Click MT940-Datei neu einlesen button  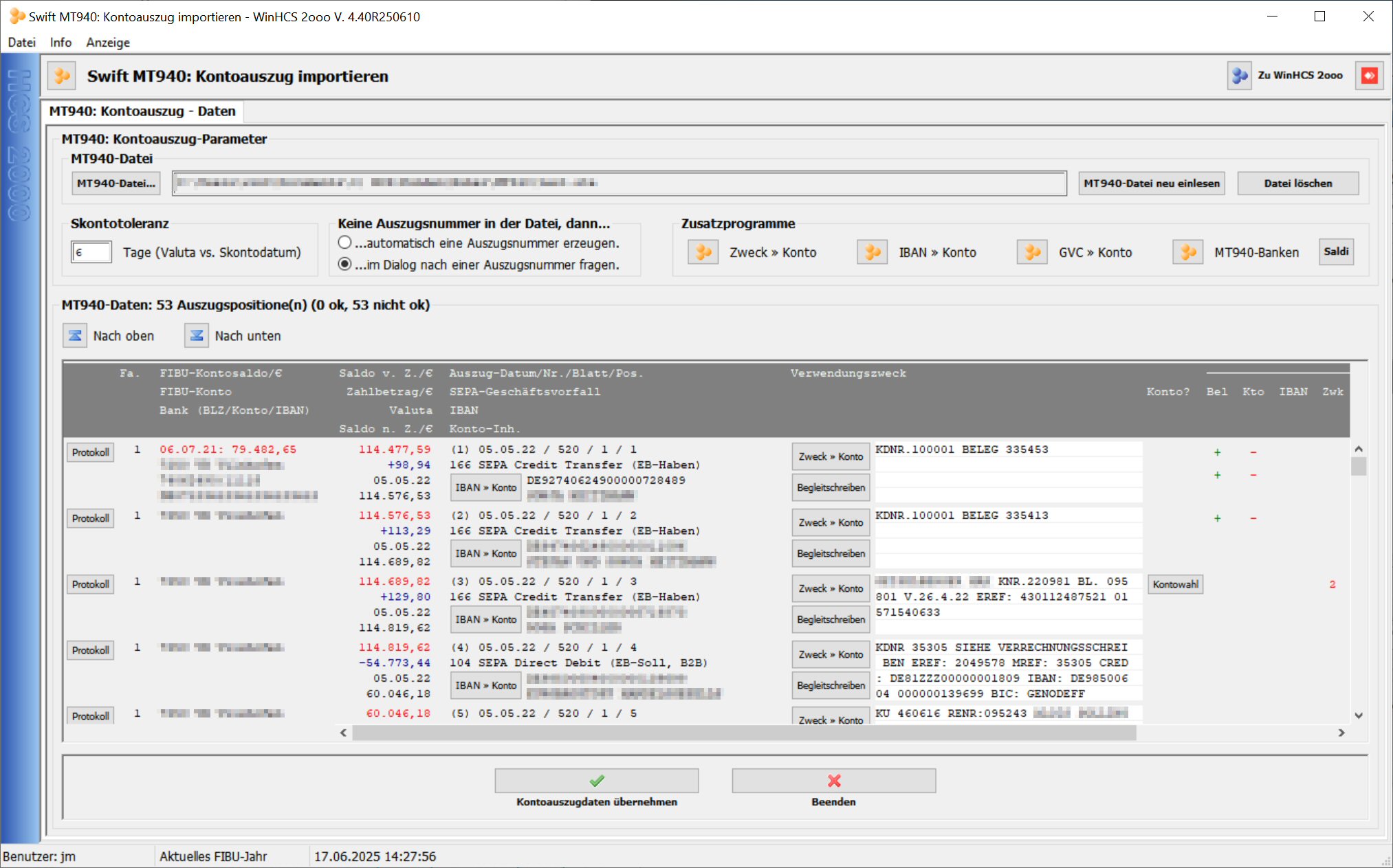coord(1152,183)
